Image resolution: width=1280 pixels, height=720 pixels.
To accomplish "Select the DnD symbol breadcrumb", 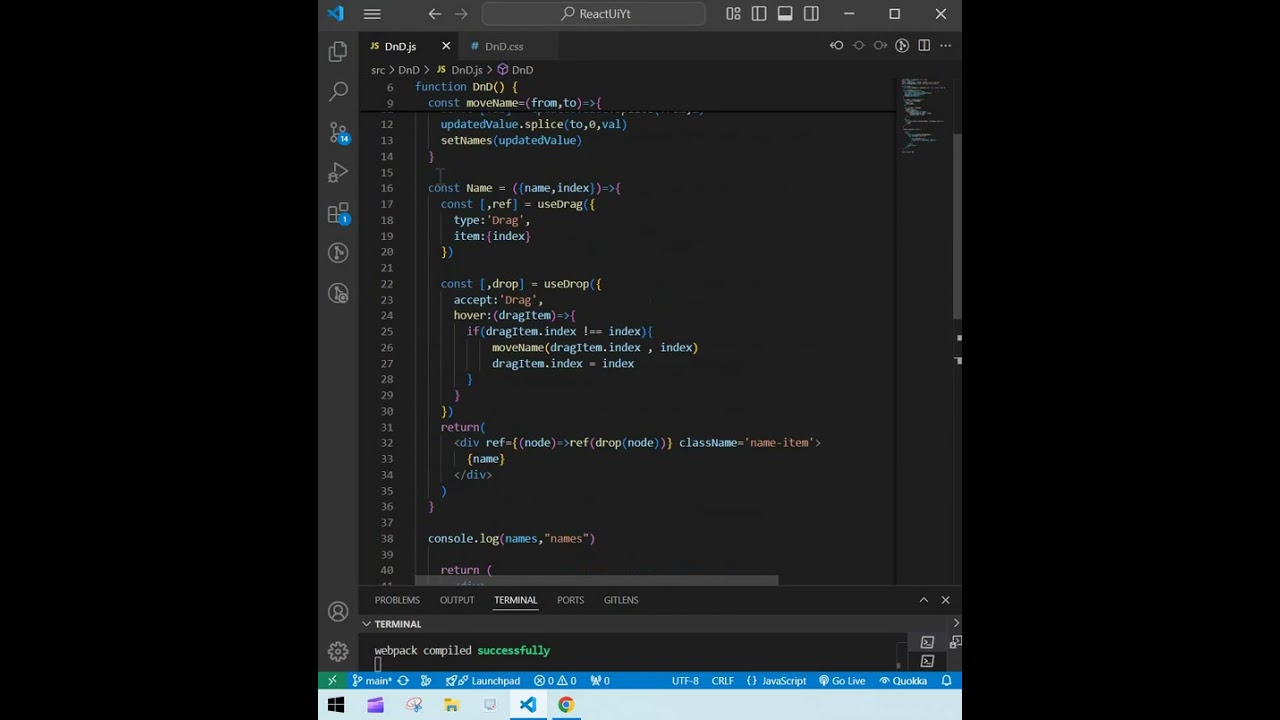I will pos(515,70).
